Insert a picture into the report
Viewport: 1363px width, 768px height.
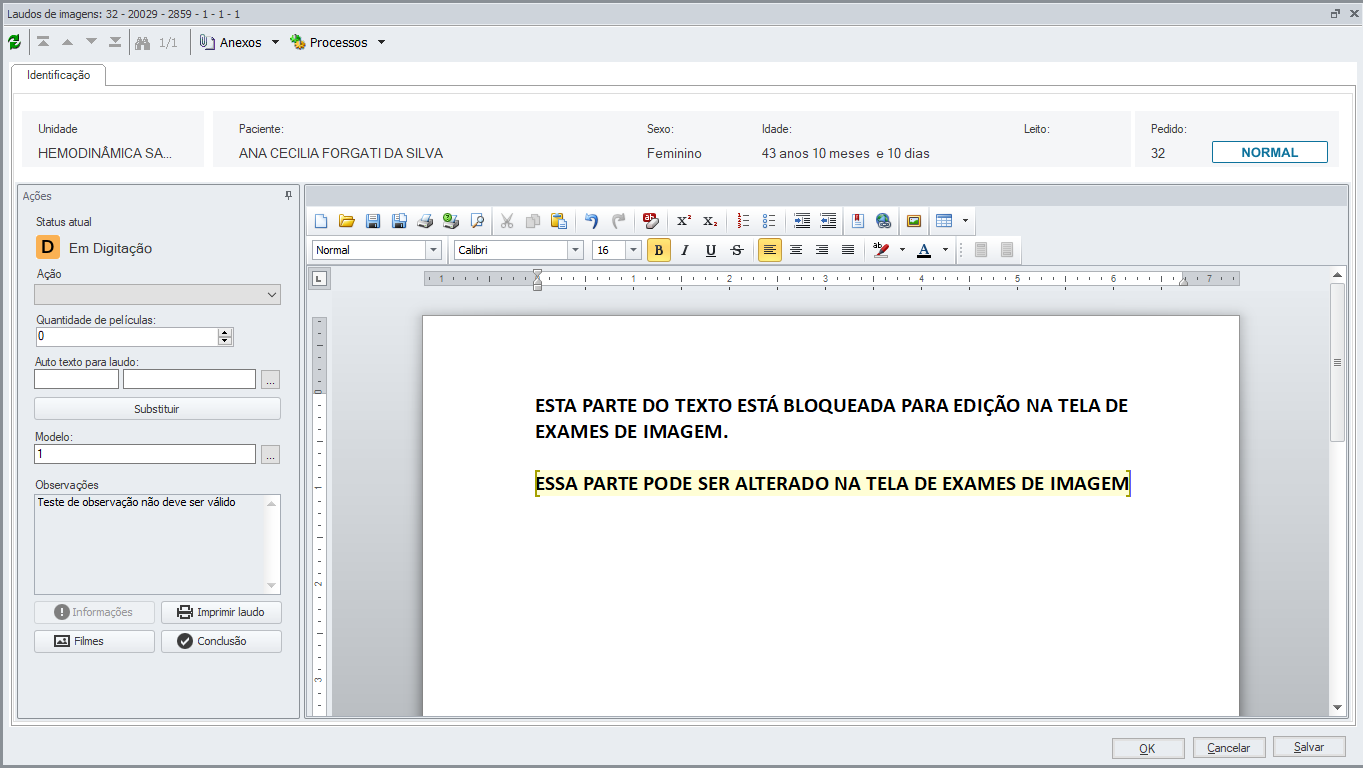[914, 221]
